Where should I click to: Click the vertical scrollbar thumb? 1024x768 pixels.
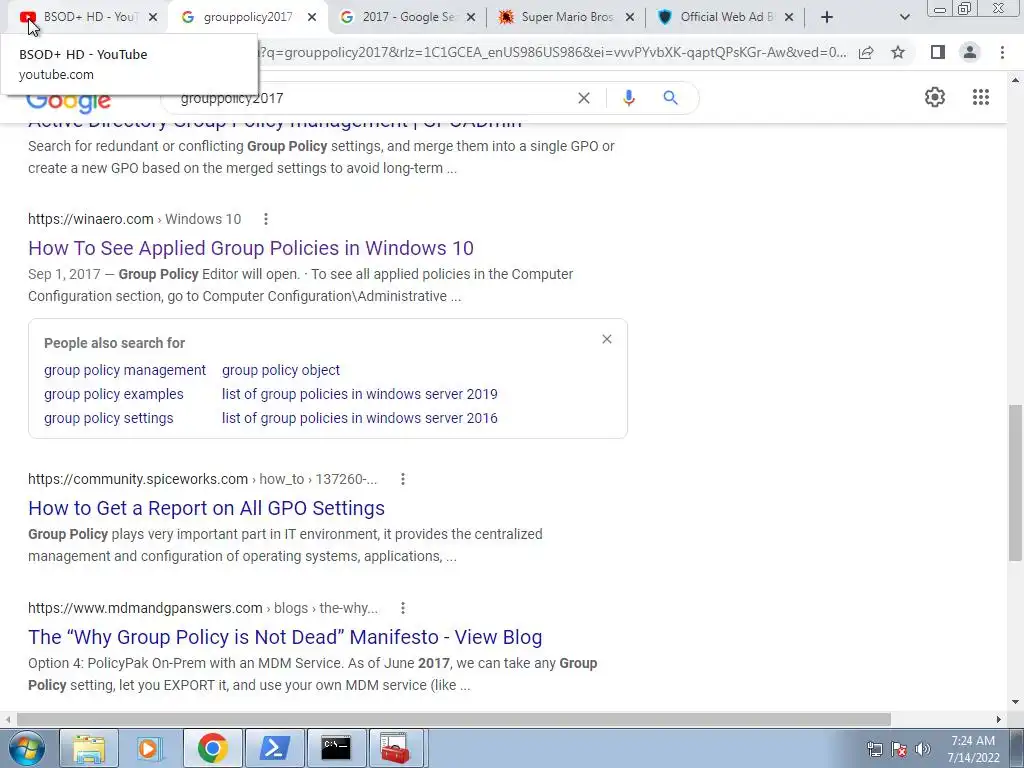coord(1015,483)
